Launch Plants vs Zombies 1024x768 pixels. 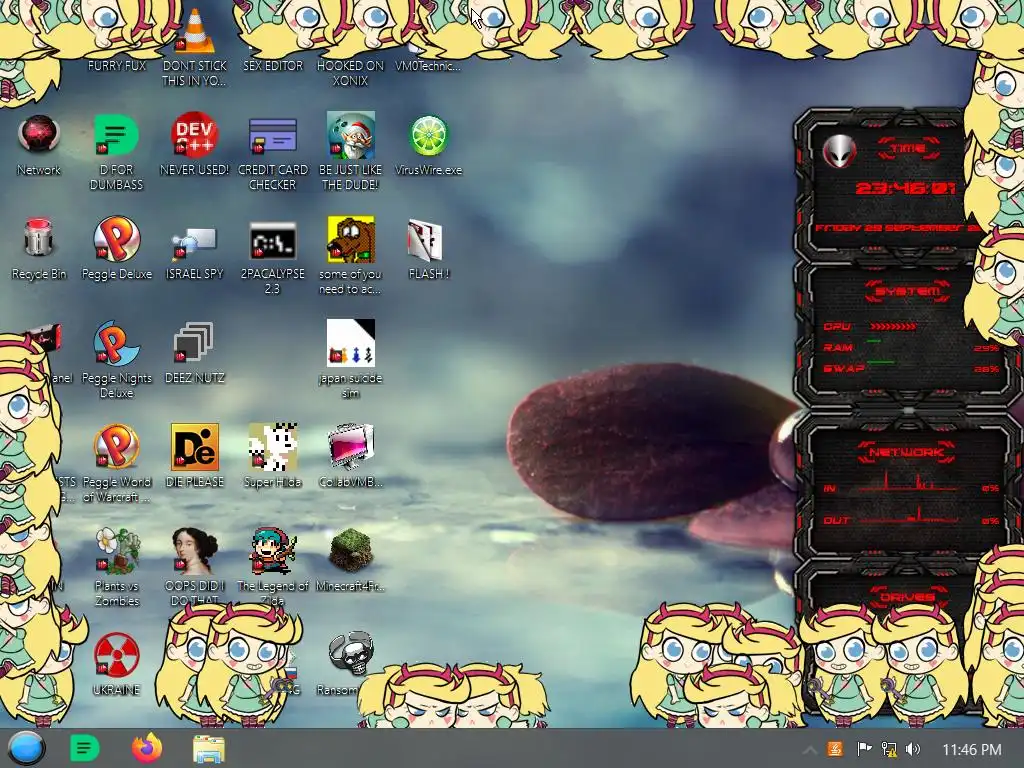pyautogui.click(x=116, y=551)
